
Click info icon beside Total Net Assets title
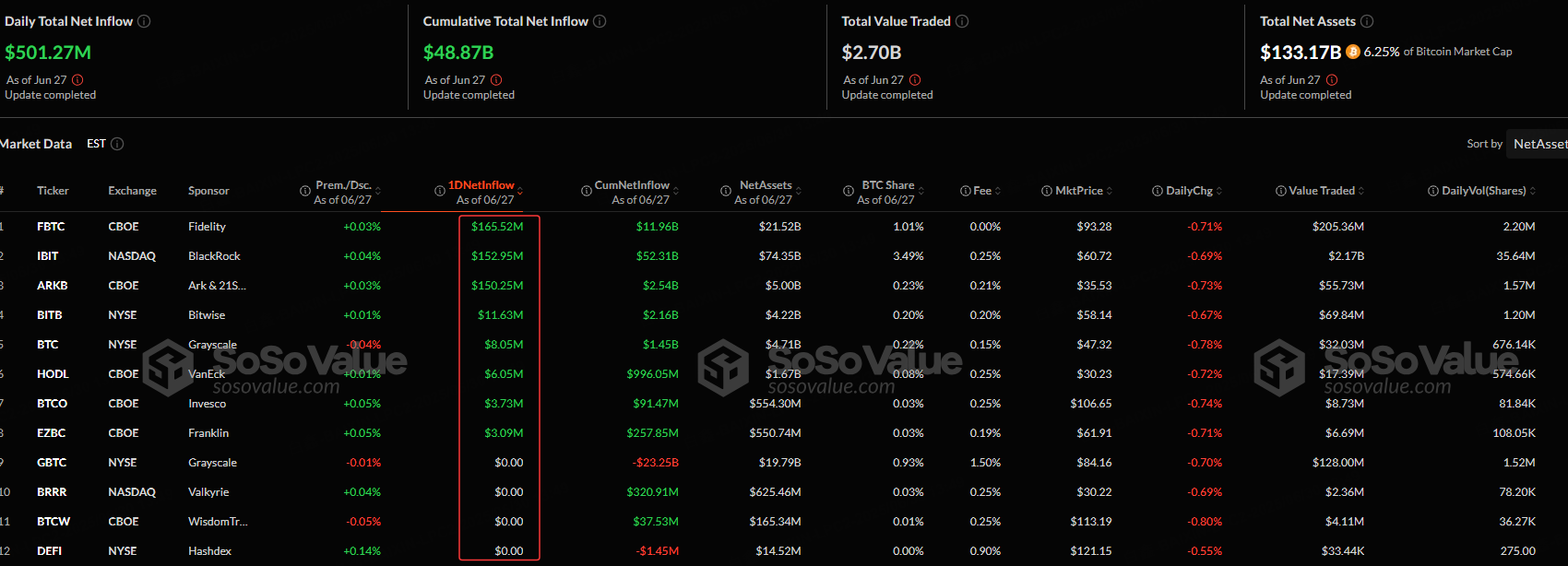(x=1367, y=21)
